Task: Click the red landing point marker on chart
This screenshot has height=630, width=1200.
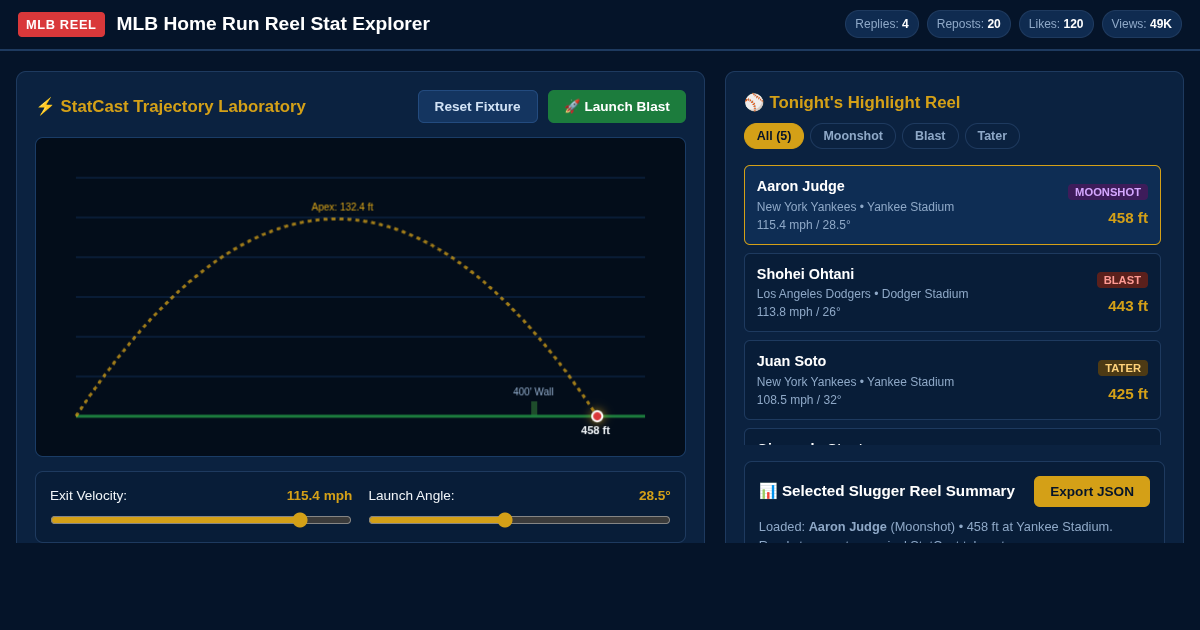Action: tap(597, 416)
